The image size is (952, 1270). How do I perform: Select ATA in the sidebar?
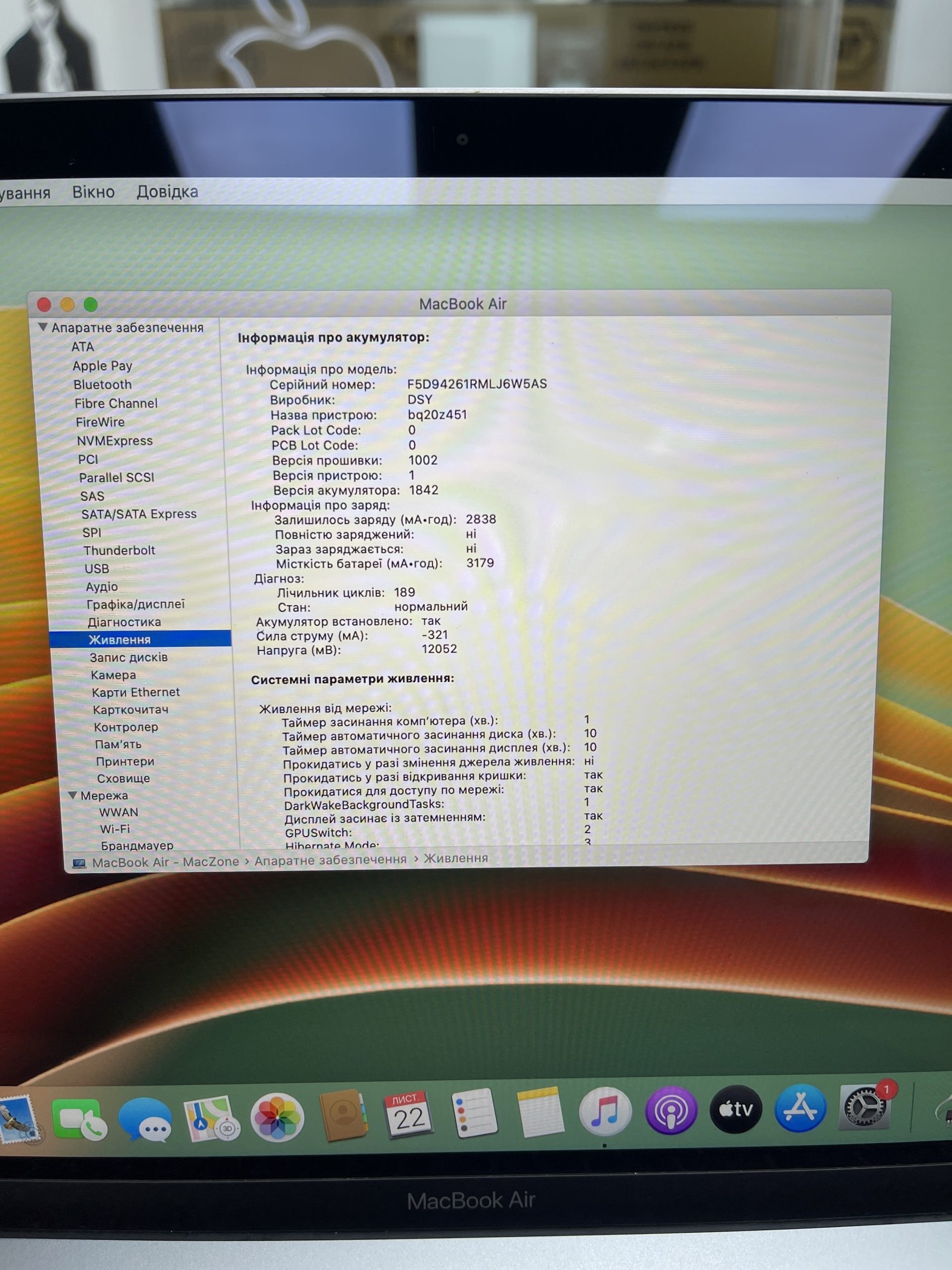pyautogui.click(x=83, y=347)
